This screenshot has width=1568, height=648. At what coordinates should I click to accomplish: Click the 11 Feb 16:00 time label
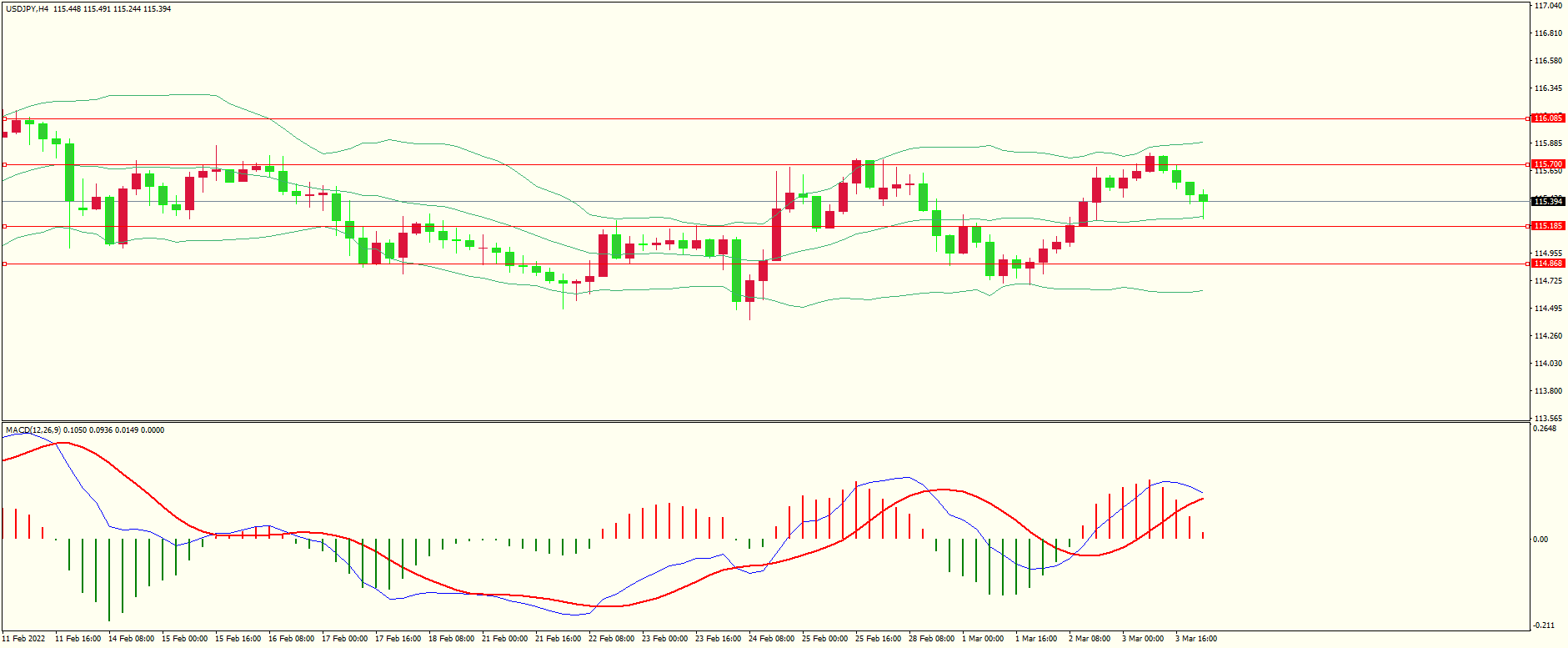(78, 639)
